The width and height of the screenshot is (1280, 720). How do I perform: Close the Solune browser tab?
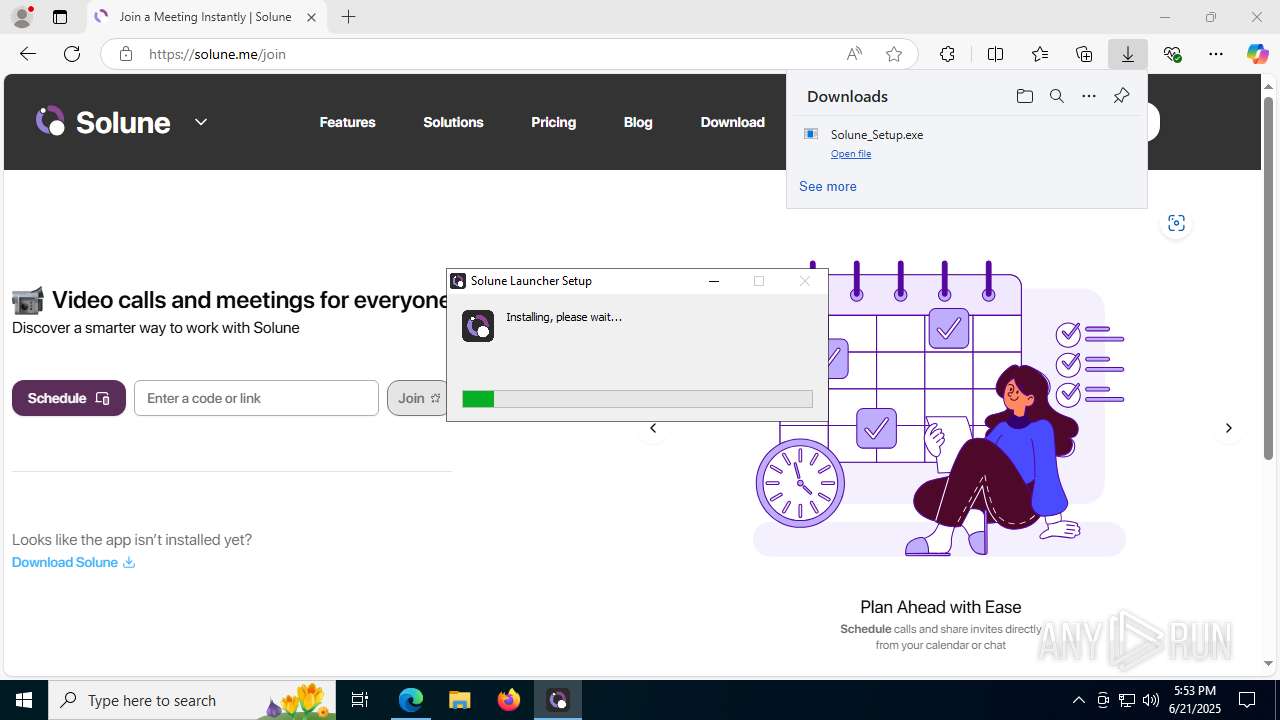311,17
